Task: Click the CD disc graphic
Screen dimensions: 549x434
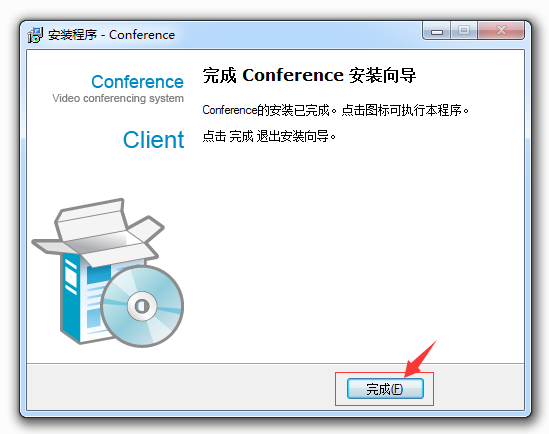Action: click(142, 306)
